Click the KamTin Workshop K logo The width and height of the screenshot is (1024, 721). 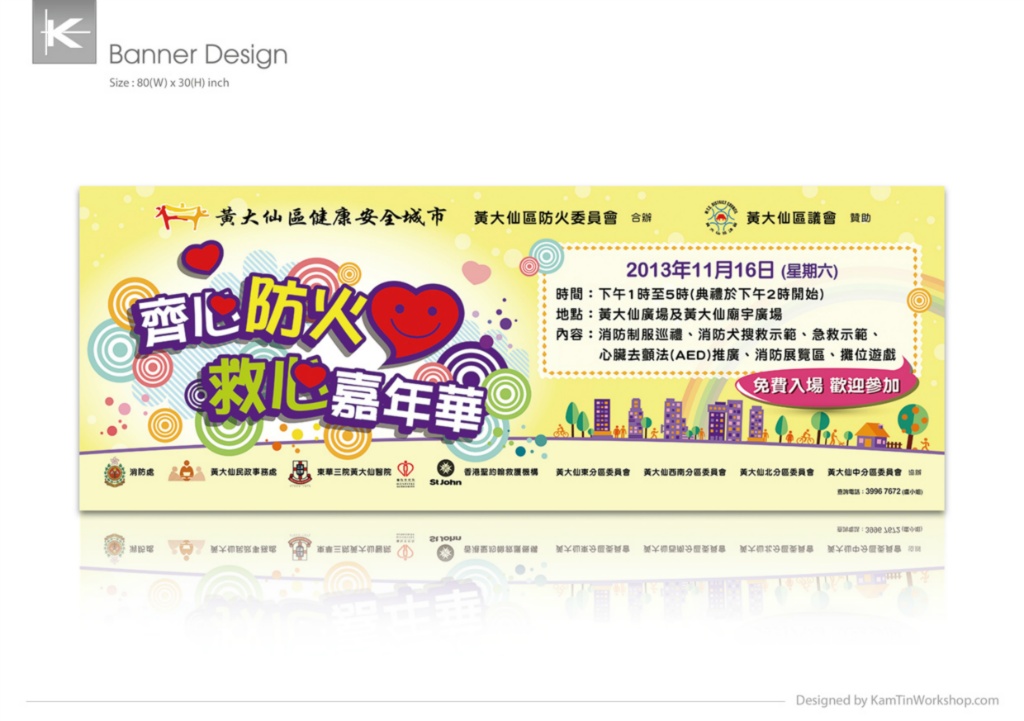pos(64,33)
